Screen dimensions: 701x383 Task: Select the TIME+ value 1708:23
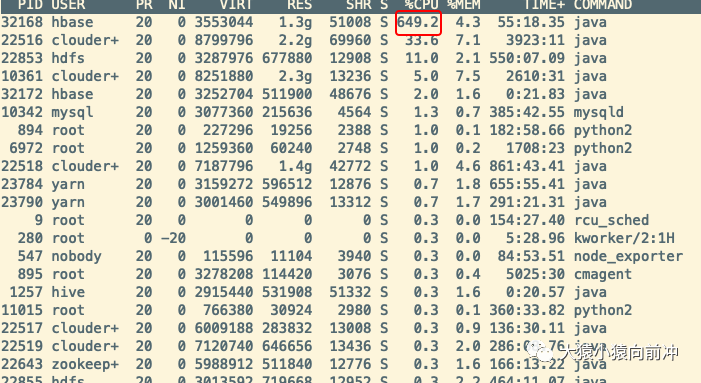[536, 148]
